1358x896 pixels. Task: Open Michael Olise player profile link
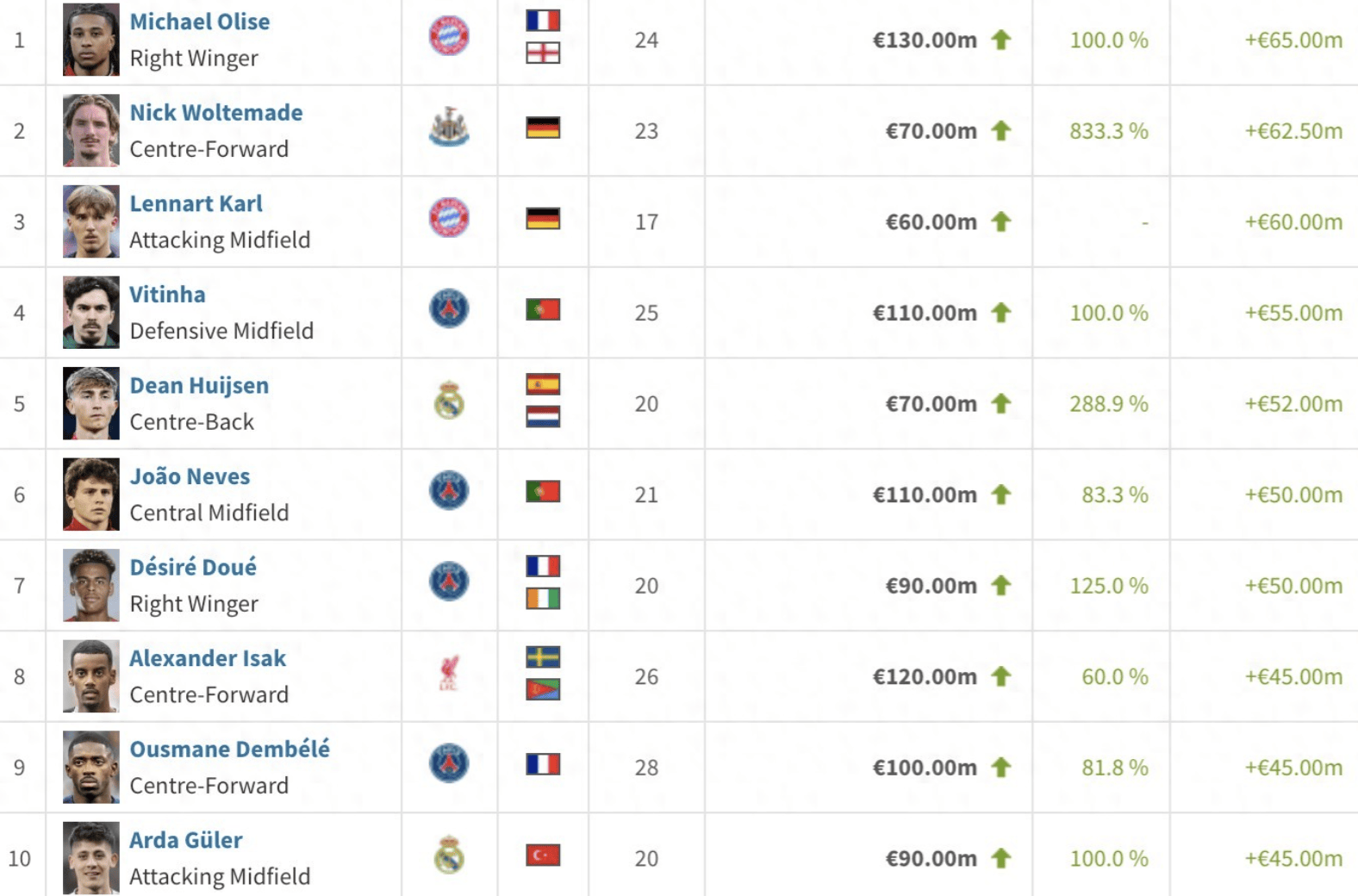200,22
